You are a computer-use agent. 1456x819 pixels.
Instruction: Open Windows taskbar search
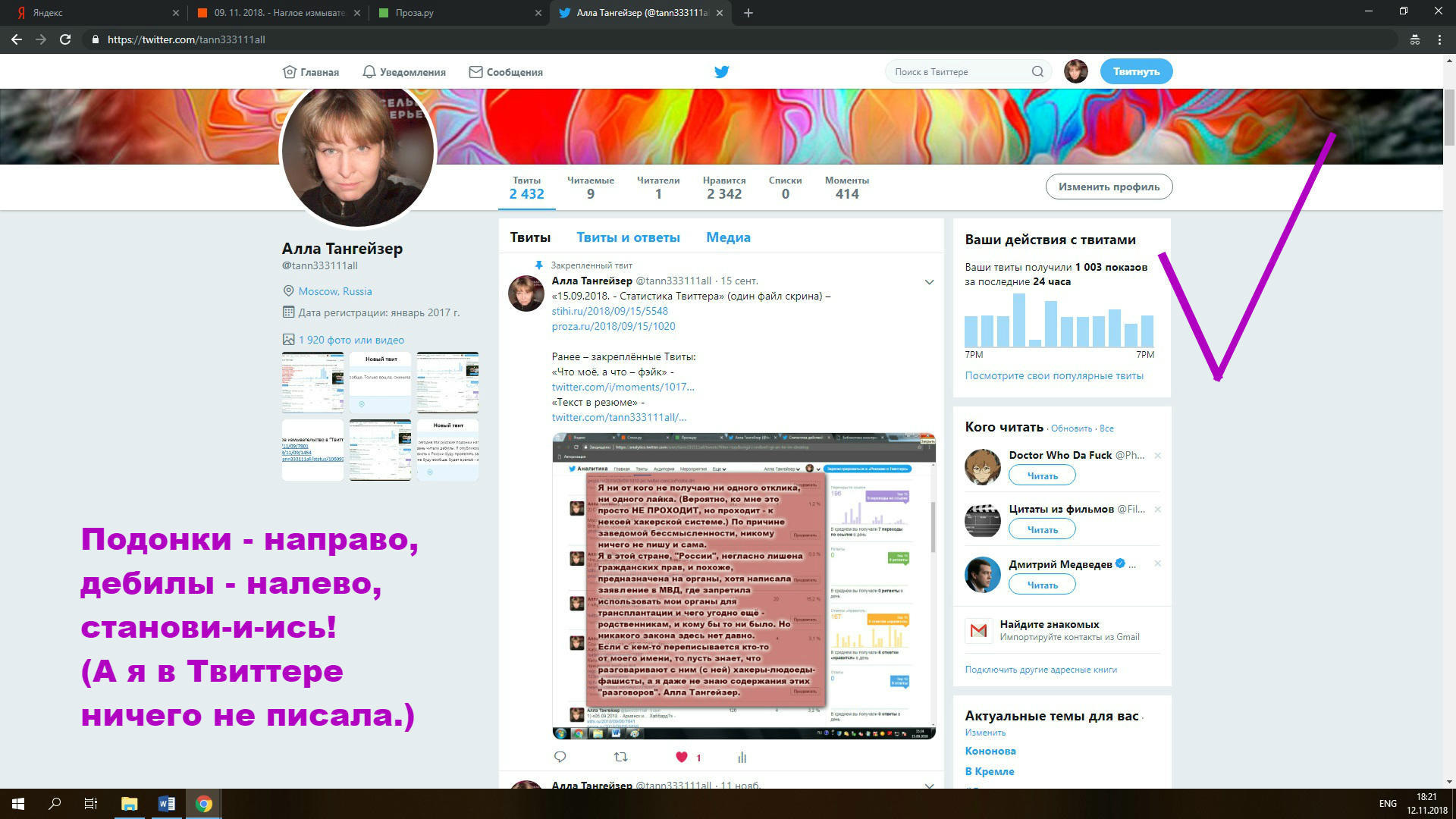pos(55,804)
